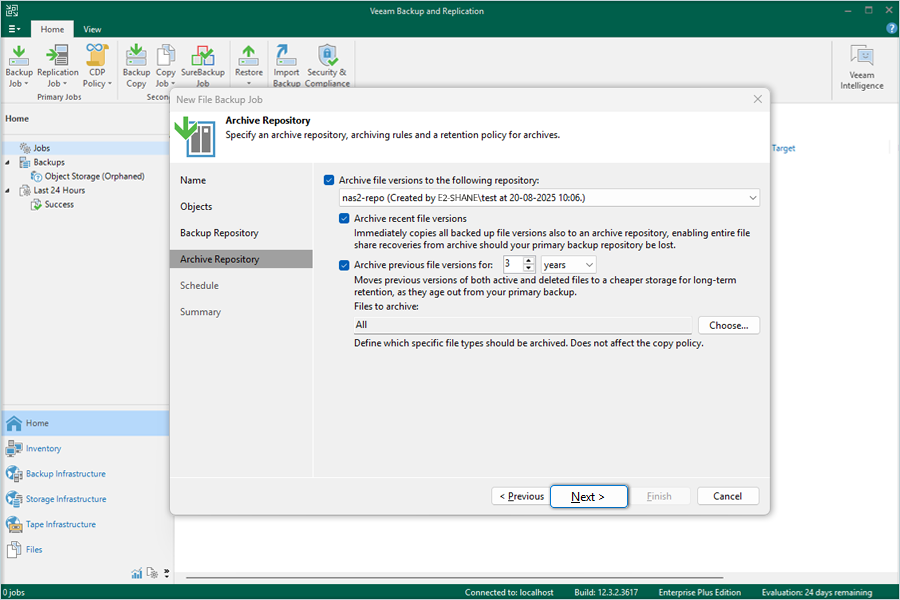
Task: Click 'Enterprise Plus Edition' in status bar
Action: point(700,593)
